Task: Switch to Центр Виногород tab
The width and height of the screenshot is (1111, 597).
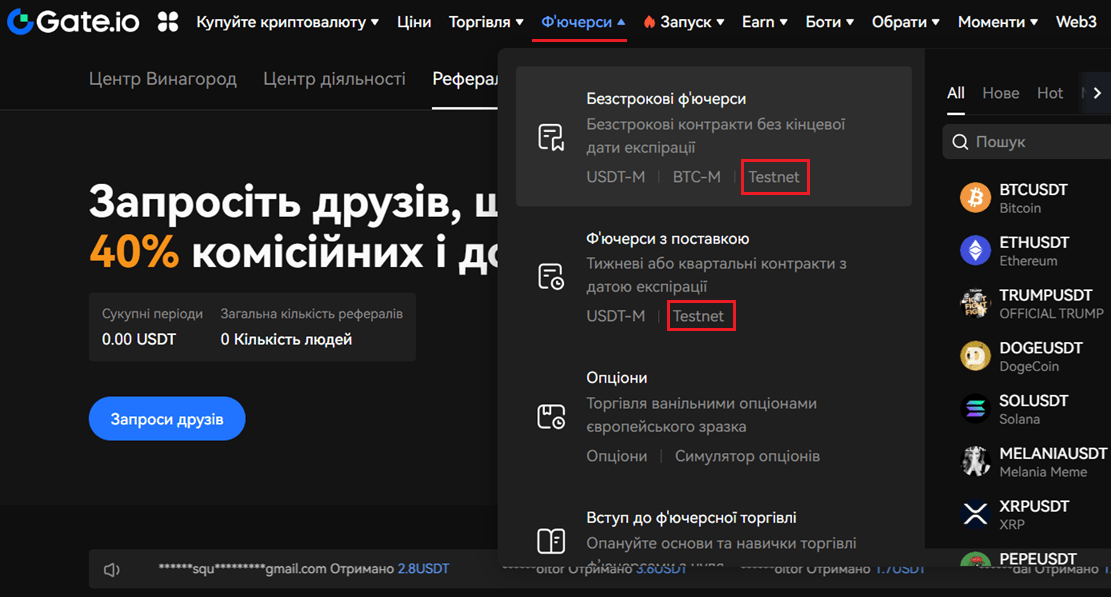Action: point(163,79)
